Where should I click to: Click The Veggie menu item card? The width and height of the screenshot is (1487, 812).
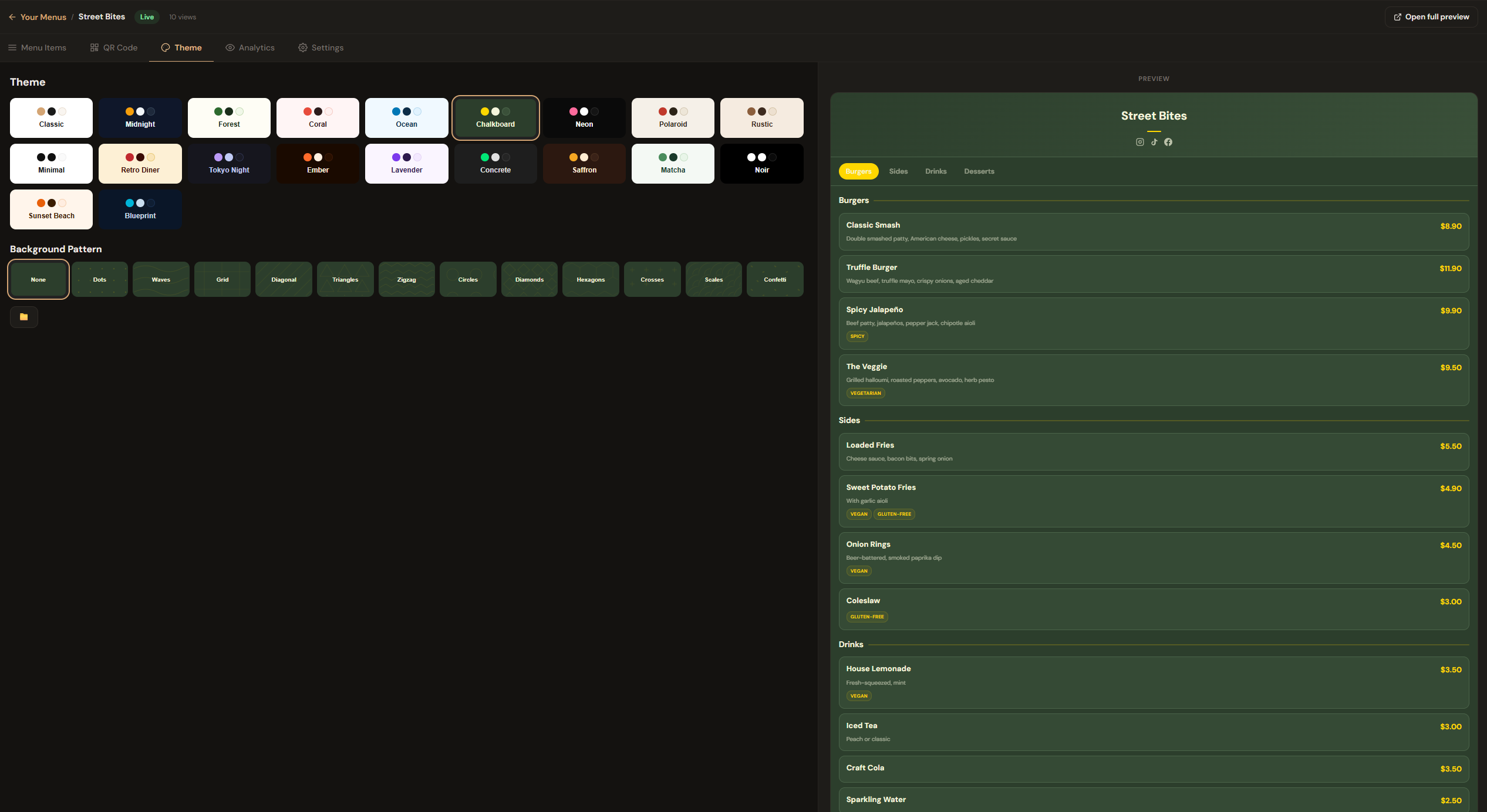pos(1154,380)
